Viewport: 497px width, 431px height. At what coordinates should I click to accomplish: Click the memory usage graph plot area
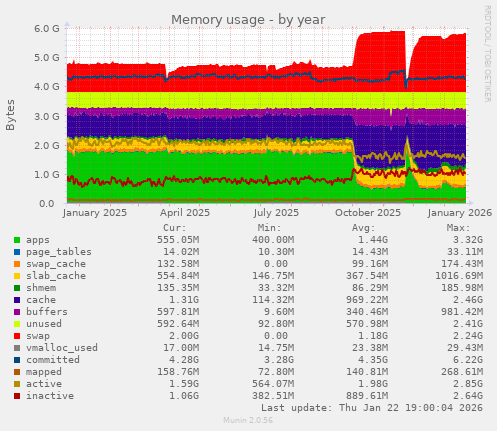(x=266, y=116)
